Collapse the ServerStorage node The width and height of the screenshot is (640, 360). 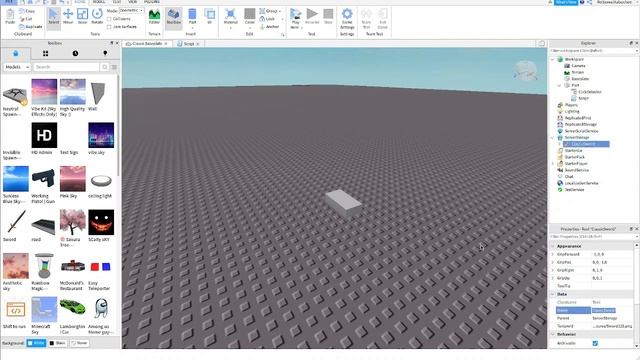pyautogui.click(x=553, y=138)
